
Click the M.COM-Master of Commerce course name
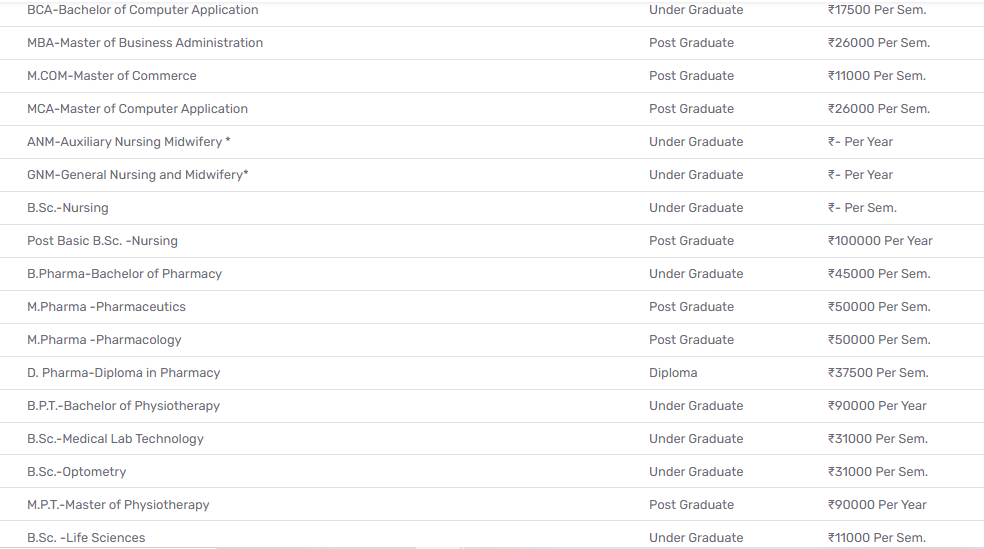112,76
